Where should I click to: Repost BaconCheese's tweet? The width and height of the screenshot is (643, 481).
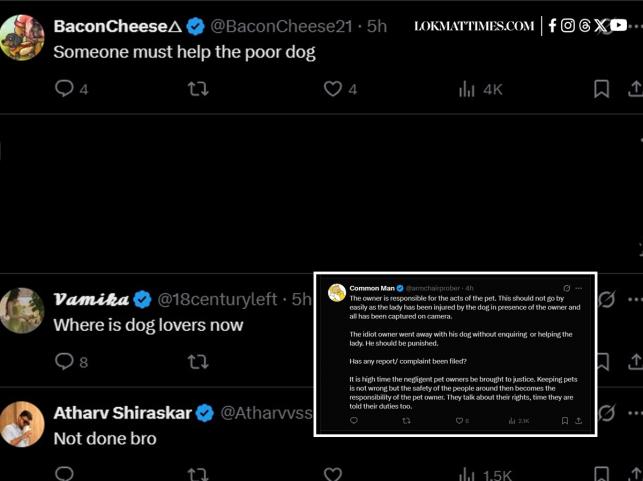tap(198, 89)
